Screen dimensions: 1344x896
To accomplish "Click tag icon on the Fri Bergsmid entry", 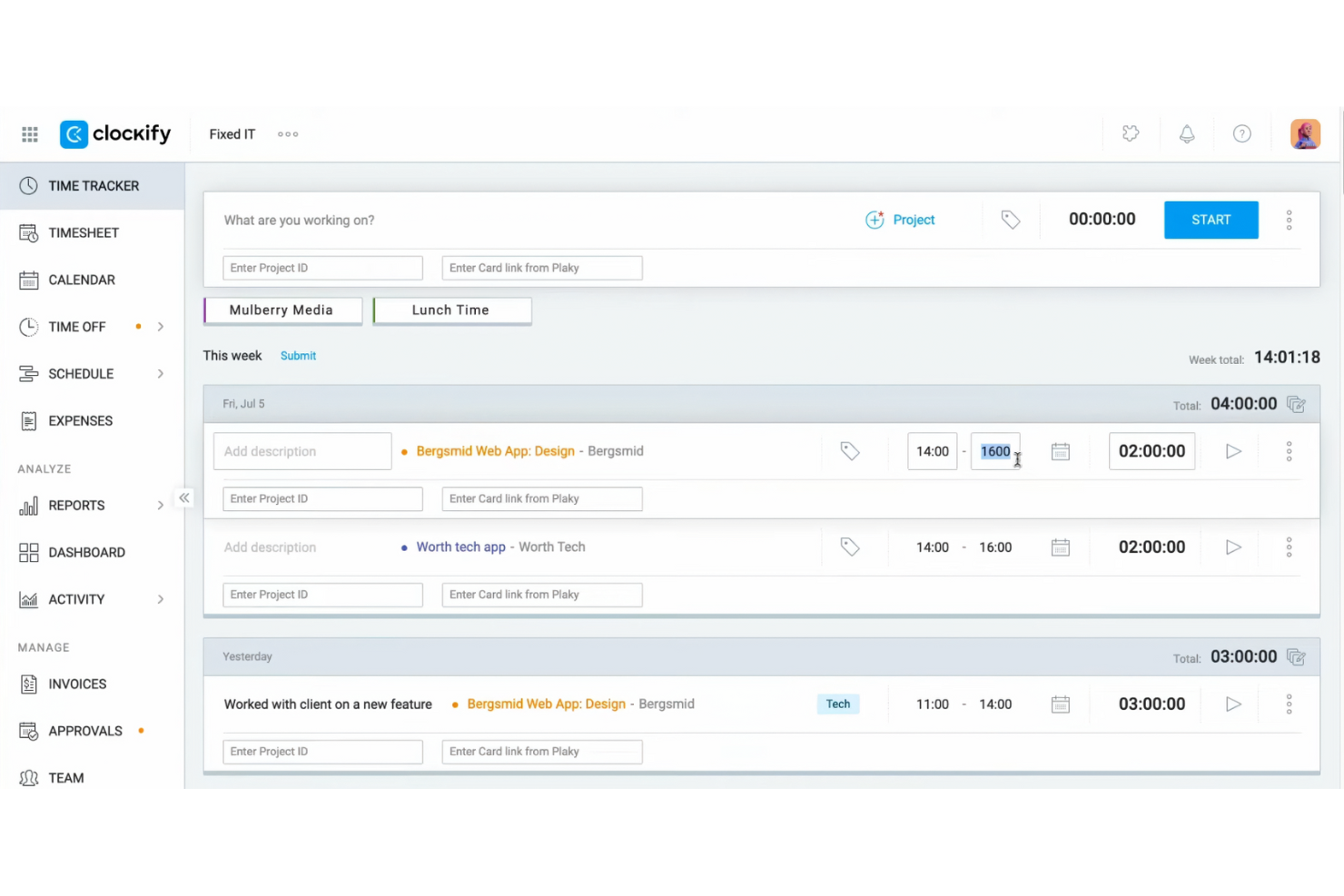I will 850,451.
